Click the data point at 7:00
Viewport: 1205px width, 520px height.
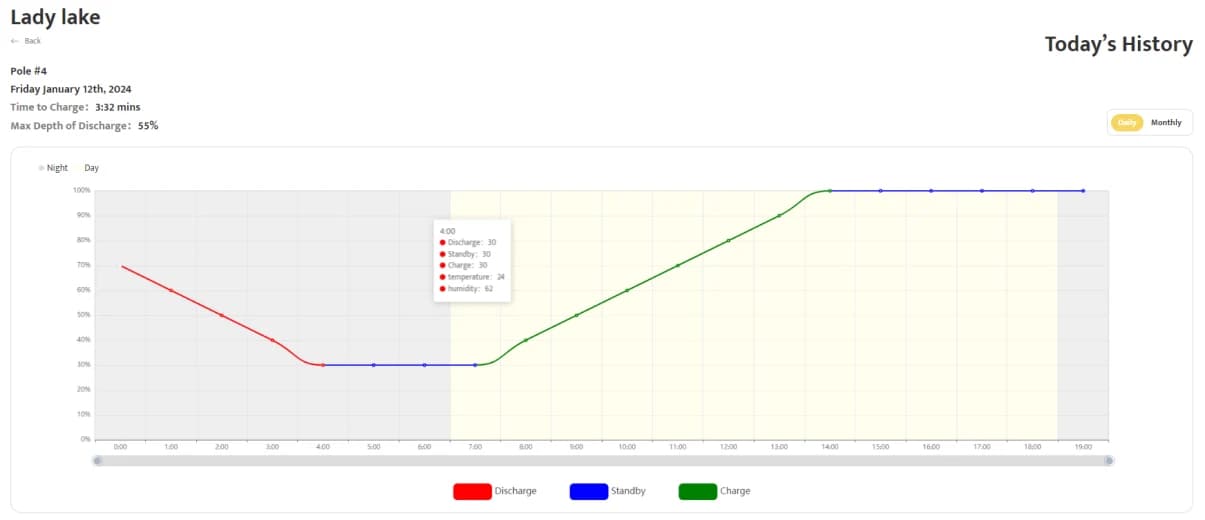(x=475, y=365)
